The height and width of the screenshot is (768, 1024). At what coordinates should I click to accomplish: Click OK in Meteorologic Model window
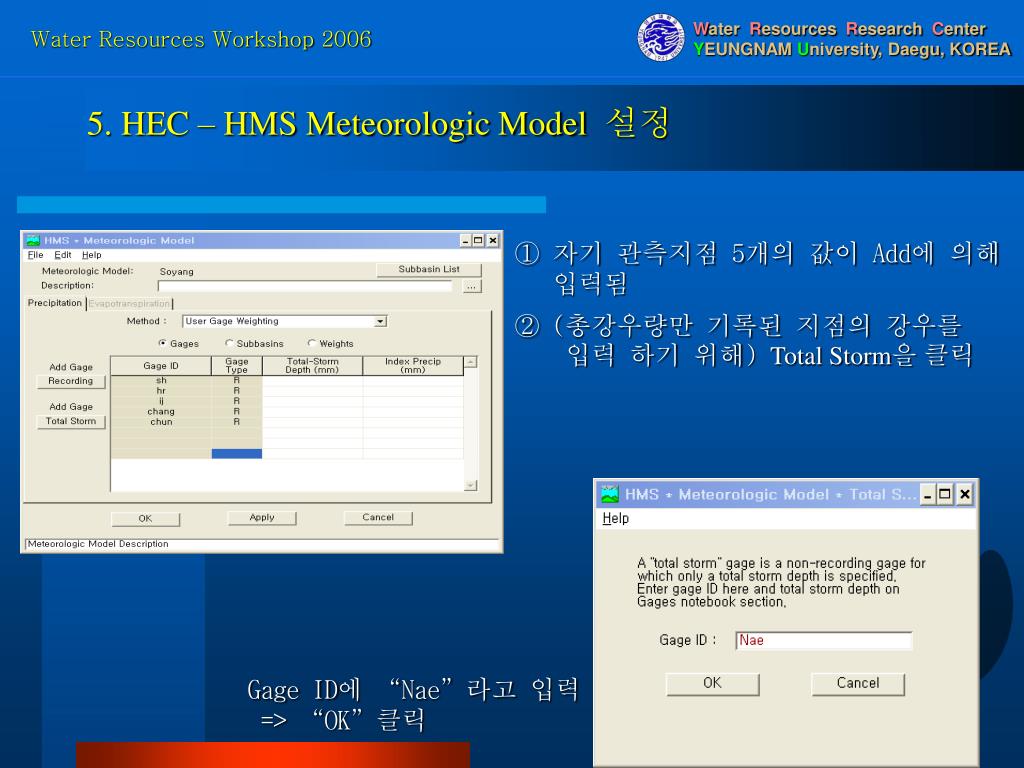(145, 519)
